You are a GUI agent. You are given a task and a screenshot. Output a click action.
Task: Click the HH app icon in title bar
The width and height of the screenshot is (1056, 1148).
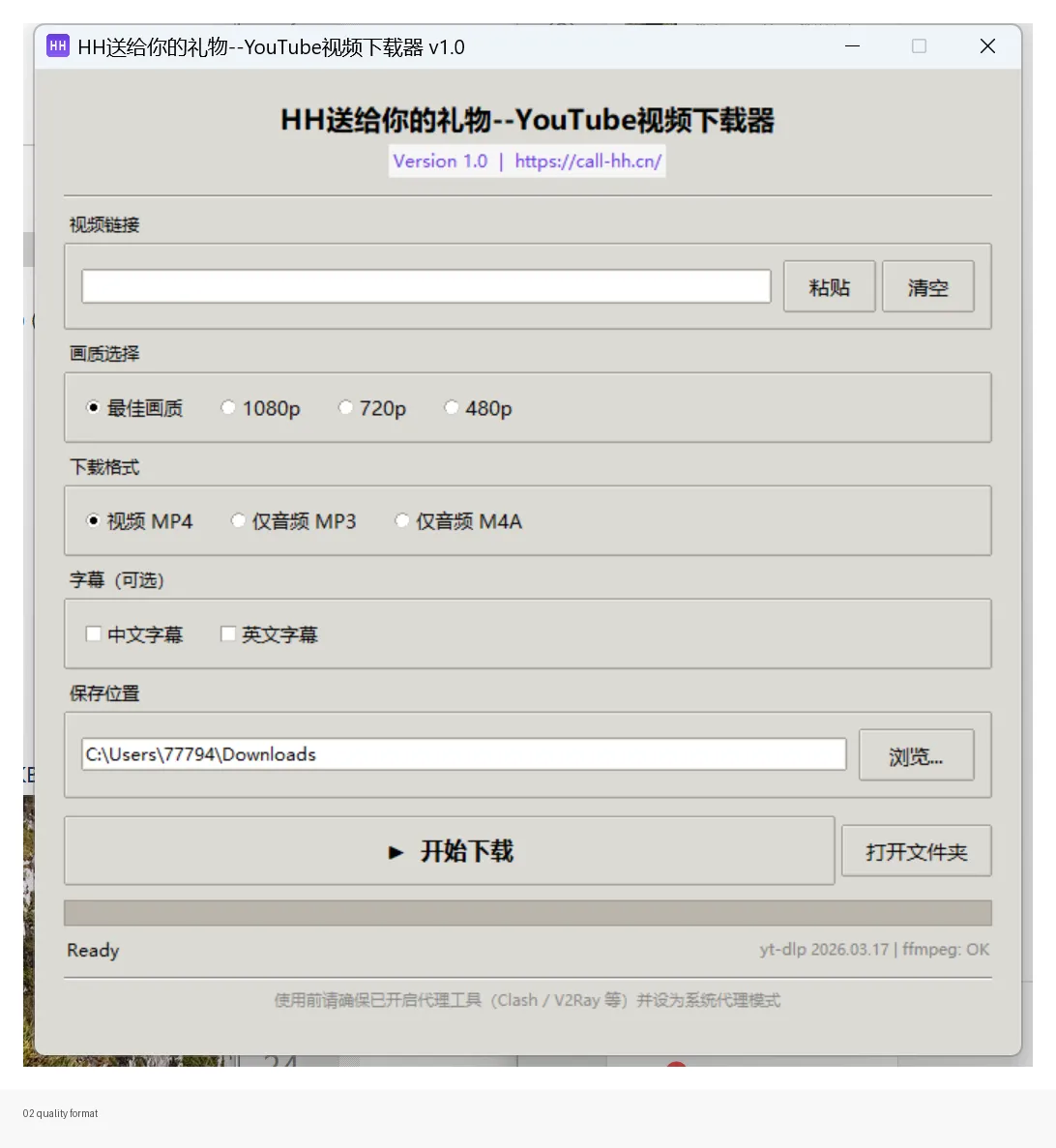pos(57,45)
